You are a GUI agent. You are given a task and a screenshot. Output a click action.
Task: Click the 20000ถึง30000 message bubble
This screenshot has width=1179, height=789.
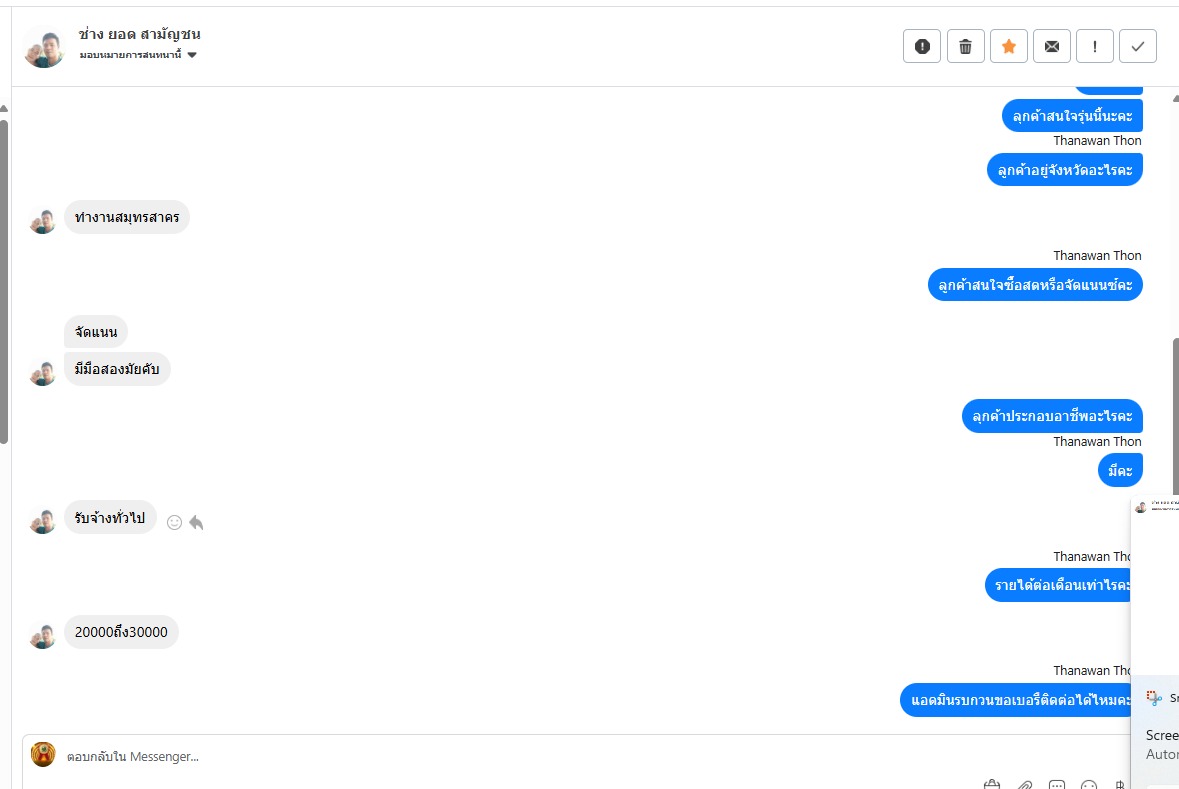[x=121, y=632]
